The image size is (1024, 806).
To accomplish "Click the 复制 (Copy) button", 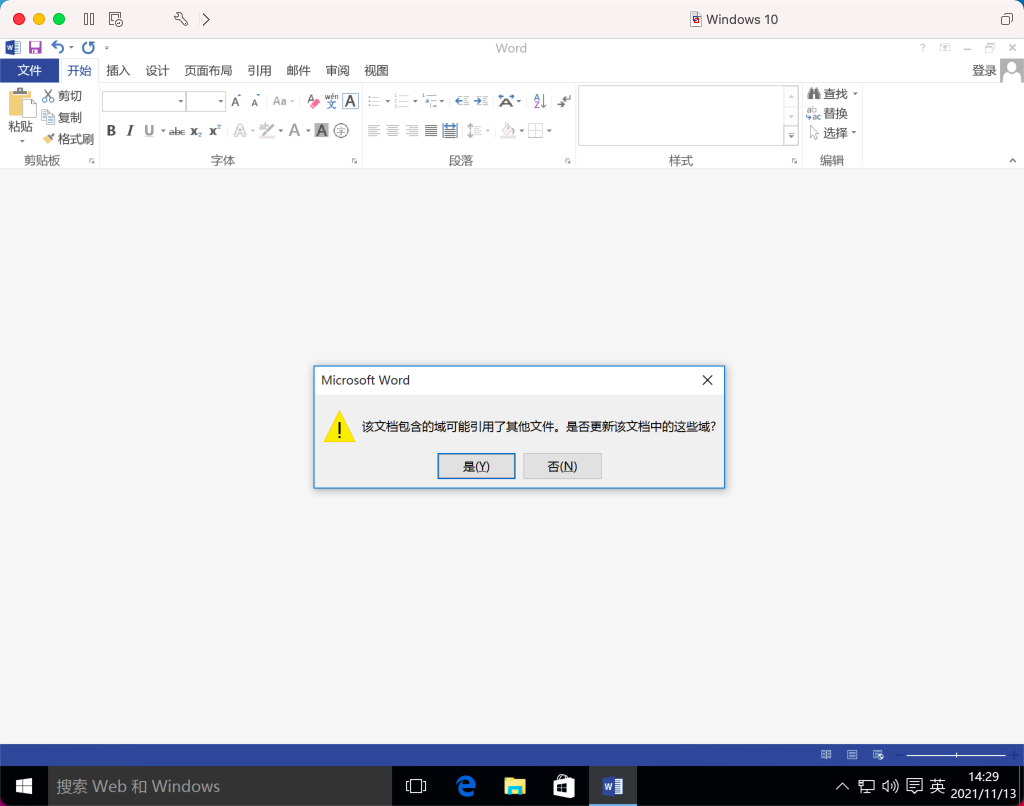I will 63,118.
